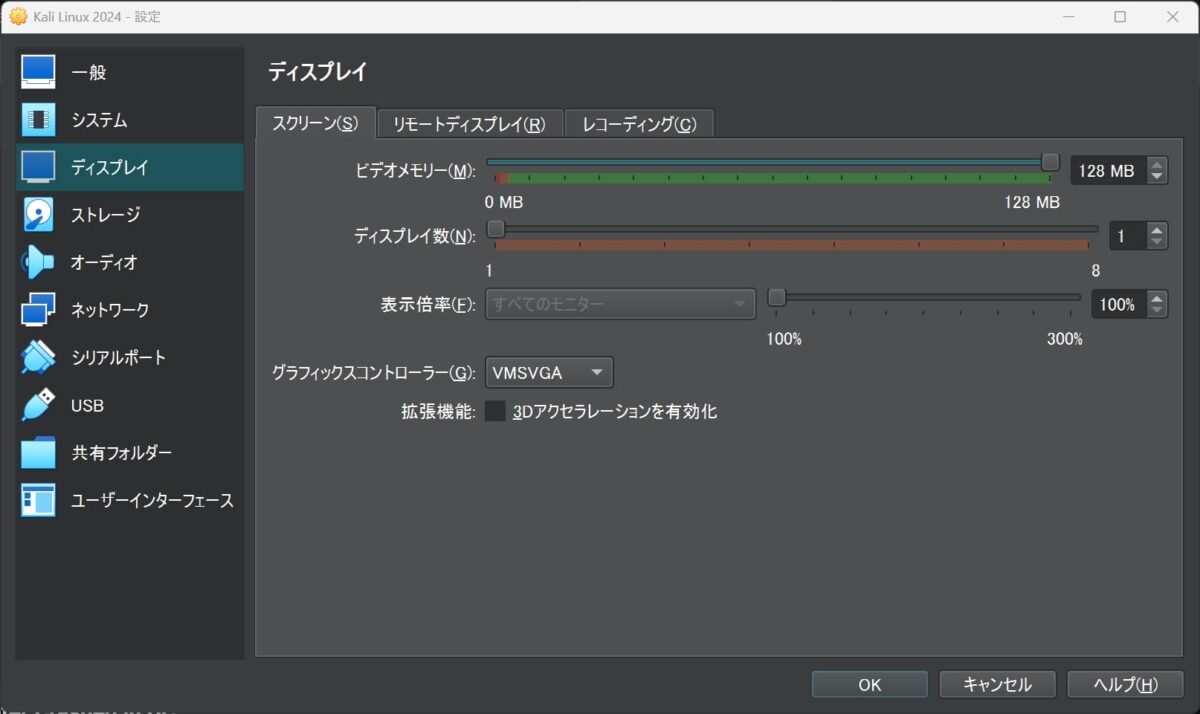
Task: Confirm settings with the OK button
Action: click(868, 684)
